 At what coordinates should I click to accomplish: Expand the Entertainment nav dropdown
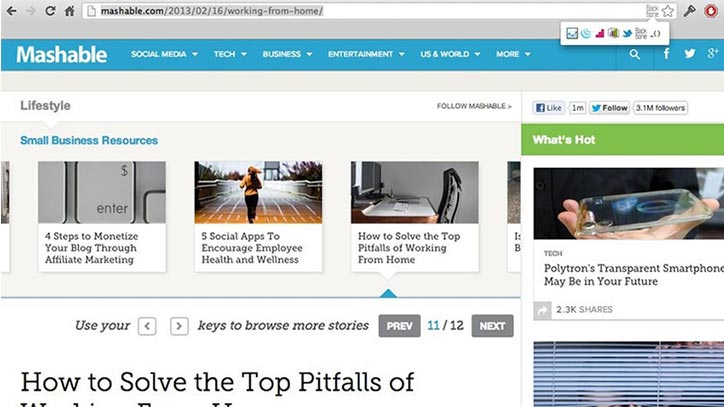pos(366,54)
